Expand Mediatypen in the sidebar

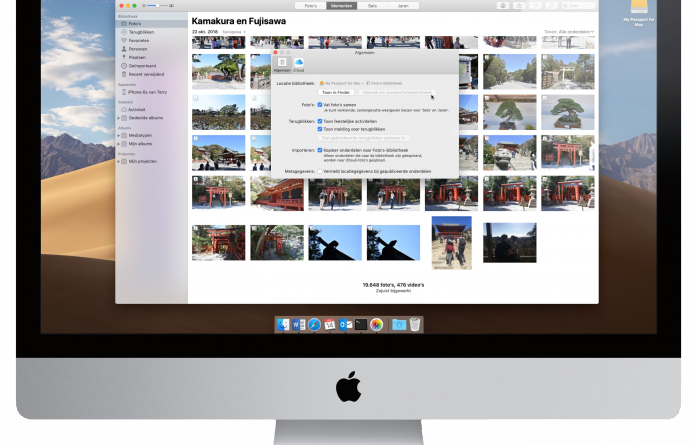coord(118,135)
